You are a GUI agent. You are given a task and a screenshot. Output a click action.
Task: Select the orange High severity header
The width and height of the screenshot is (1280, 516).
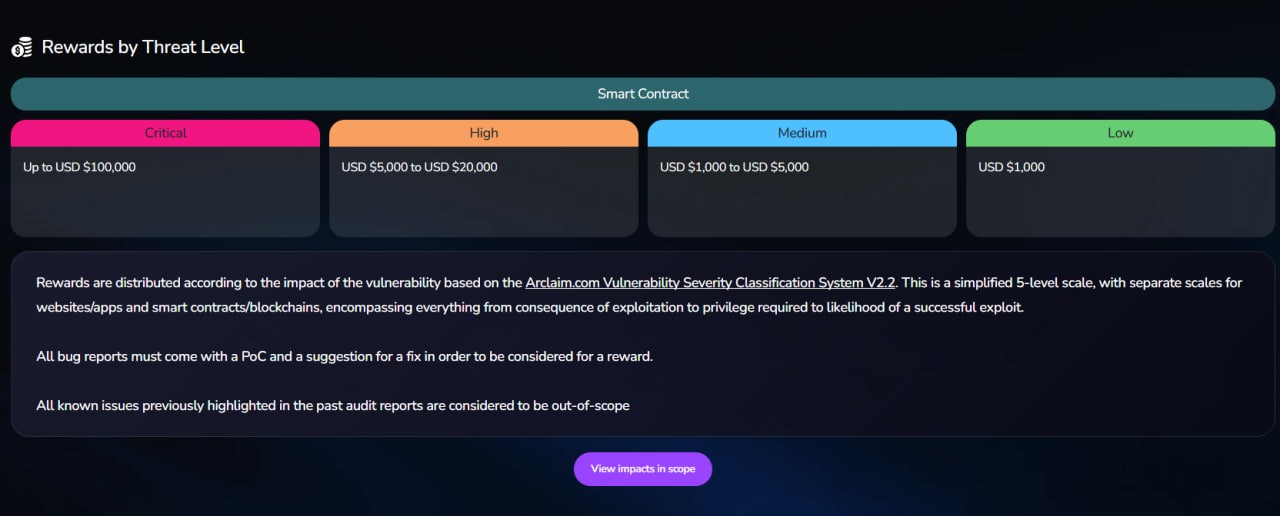point(483,133)
